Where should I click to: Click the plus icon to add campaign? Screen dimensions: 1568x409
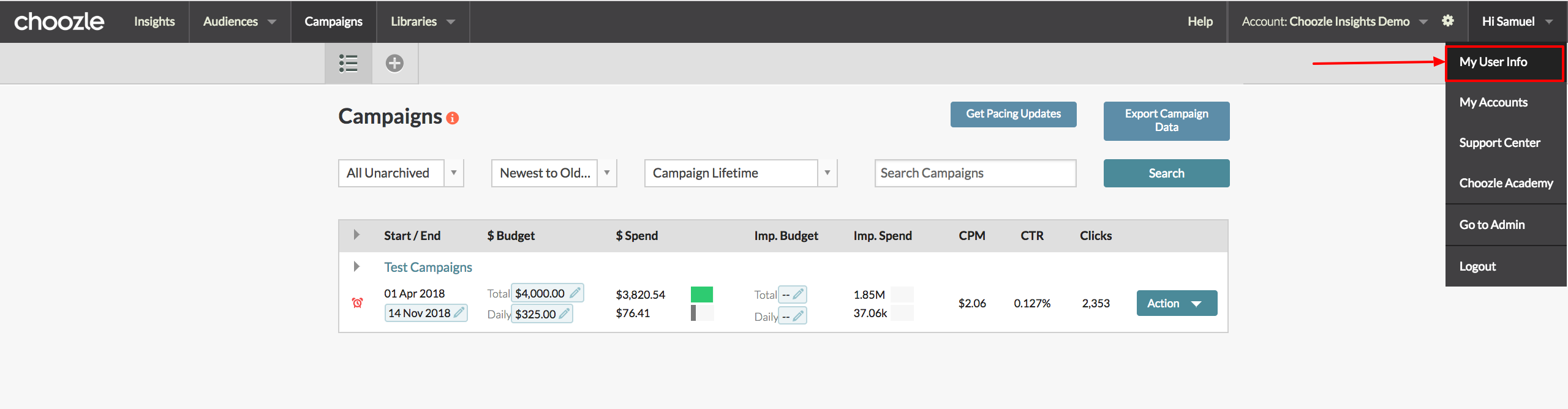(394, 63)
